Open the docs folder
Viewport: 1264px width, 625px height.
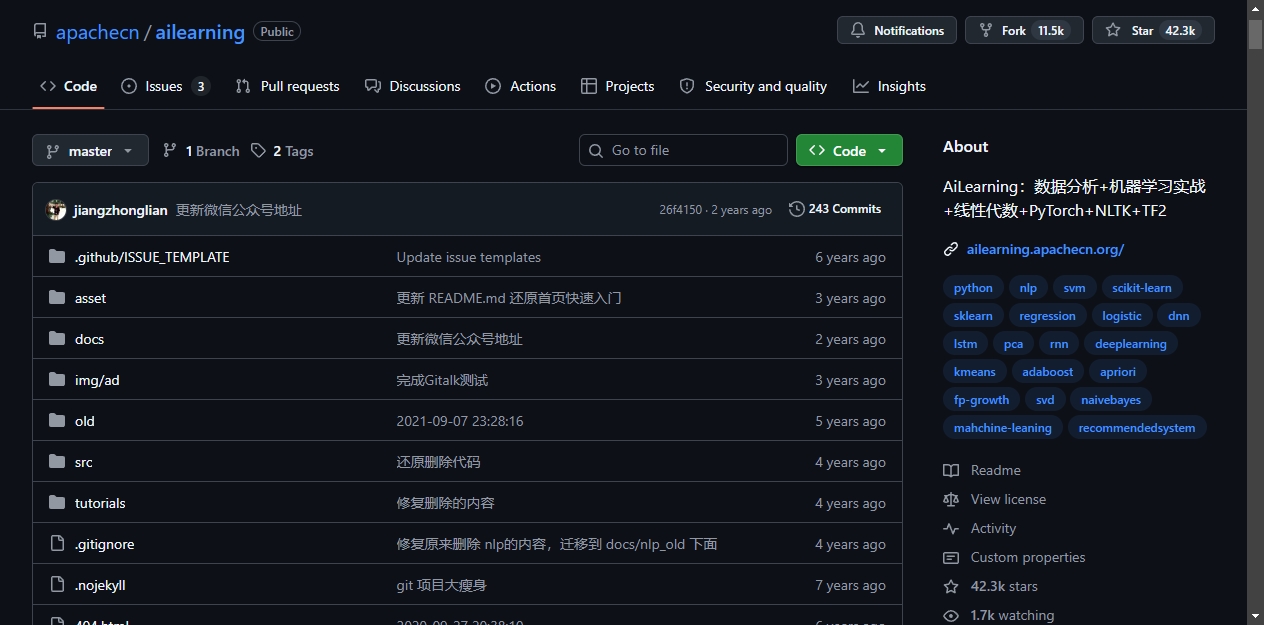point(89,339)
